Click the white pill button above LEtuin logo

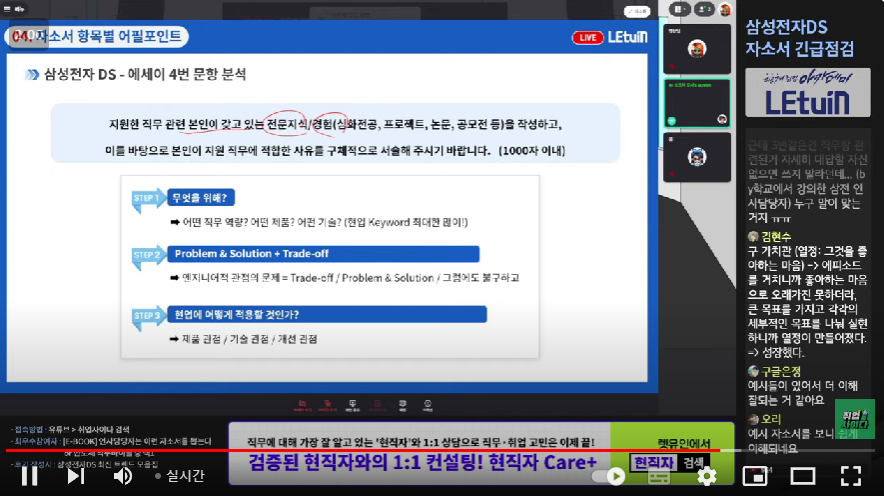click(637, 11)
